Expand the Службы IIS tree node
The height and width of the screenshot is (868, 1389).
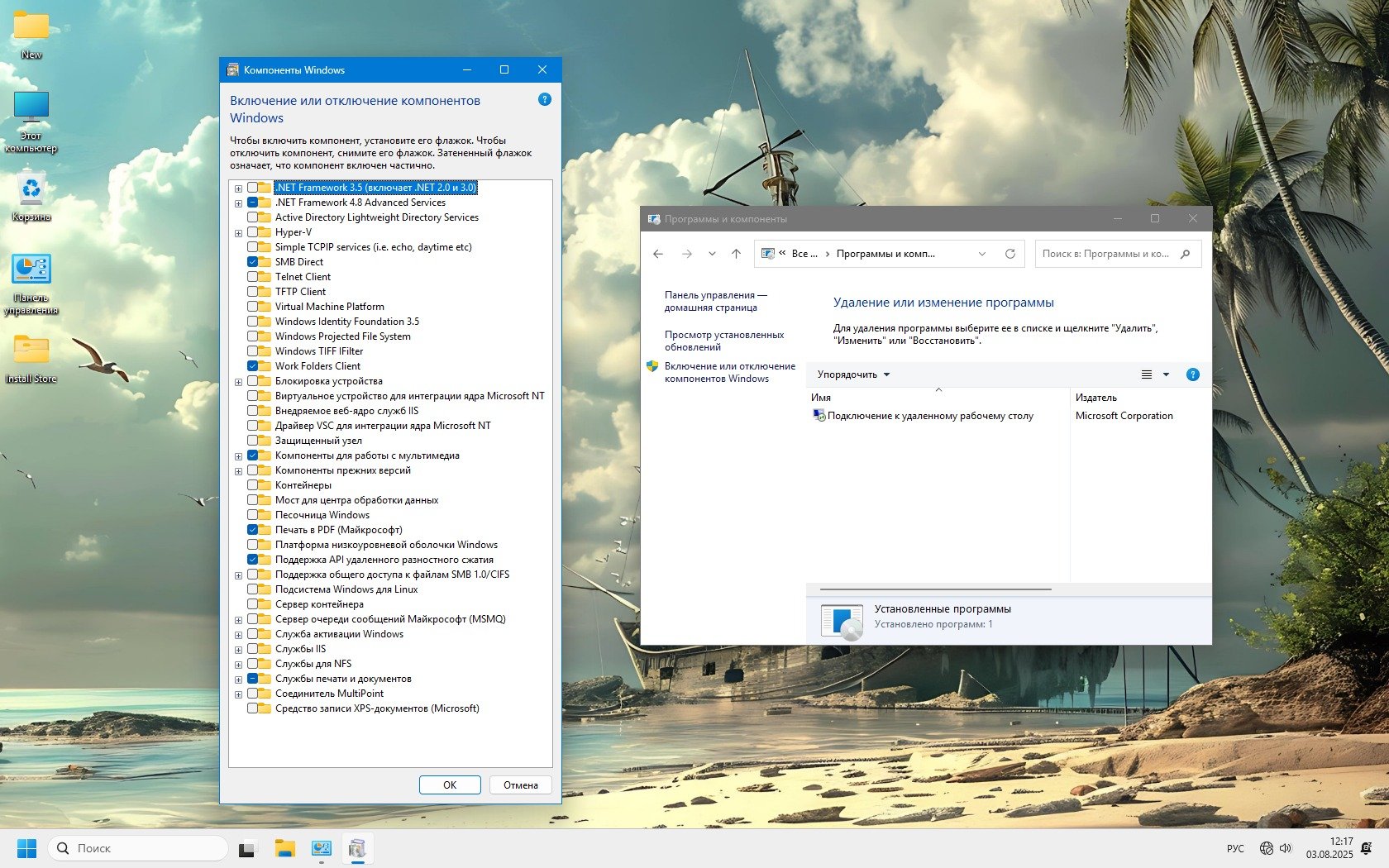pos(238,650)
